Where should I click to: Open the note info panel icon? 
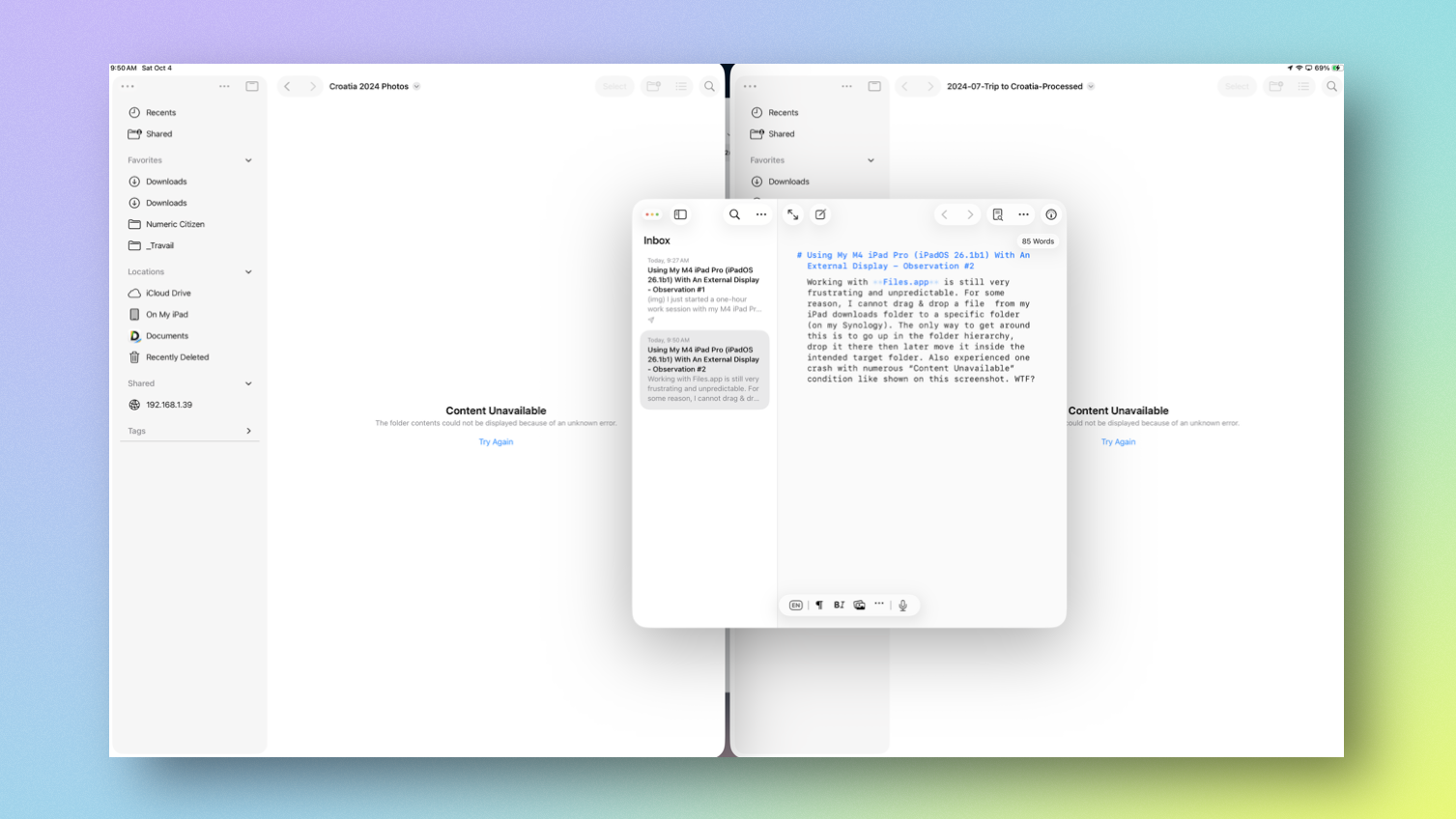point(1050,214)
